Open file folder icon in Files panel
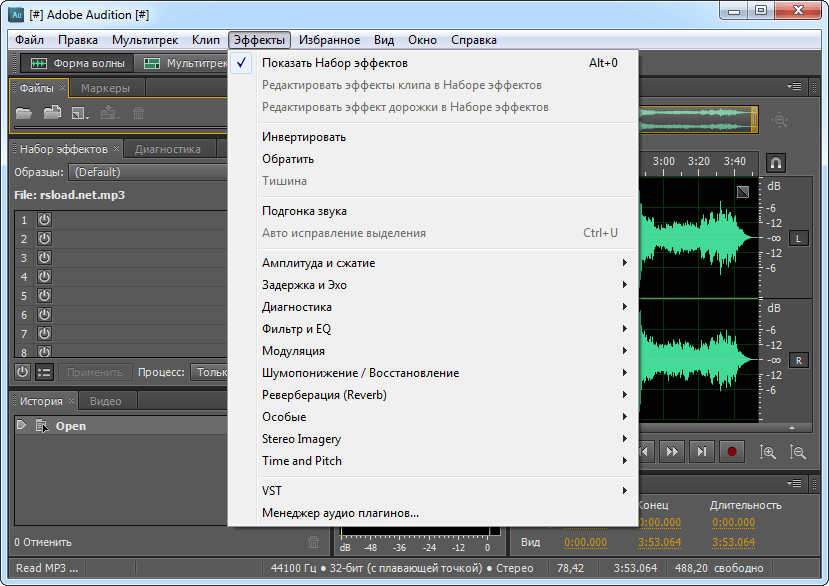The image size is (829, 586). [x=24, y=113]
